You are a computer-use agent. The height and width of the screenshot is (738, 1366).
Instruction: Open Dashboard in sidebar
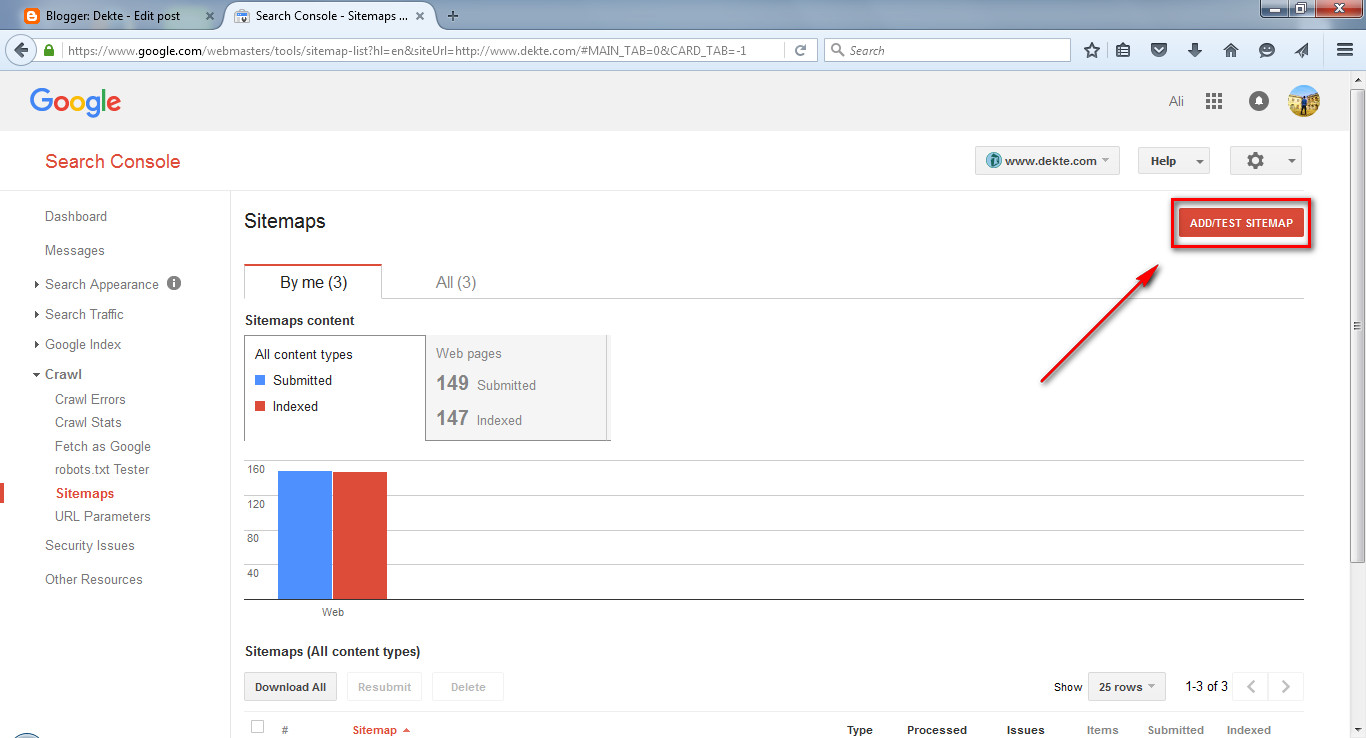click(x=76, y=216)
